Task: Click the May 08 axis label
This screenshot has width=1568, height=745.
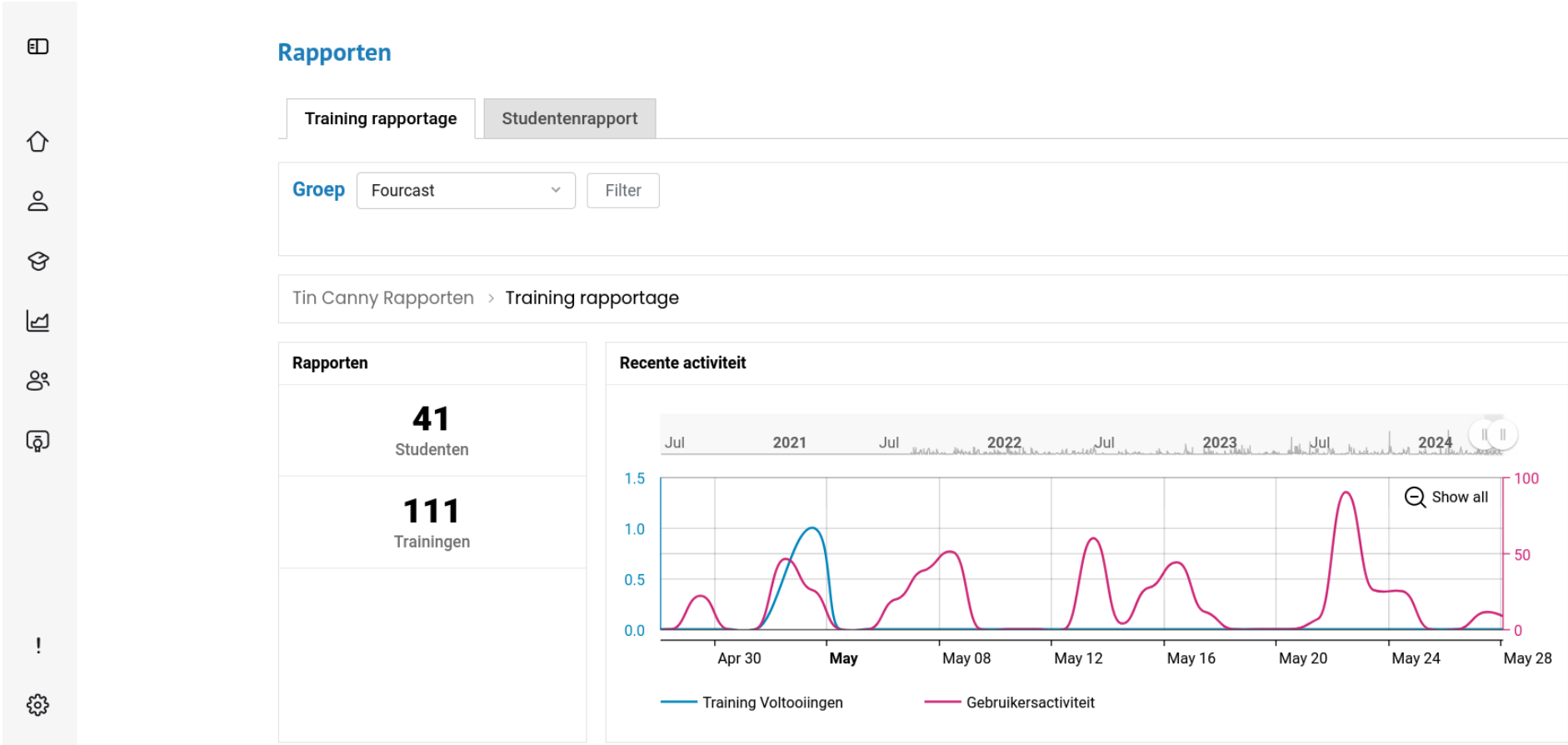Action: [966, 658]
